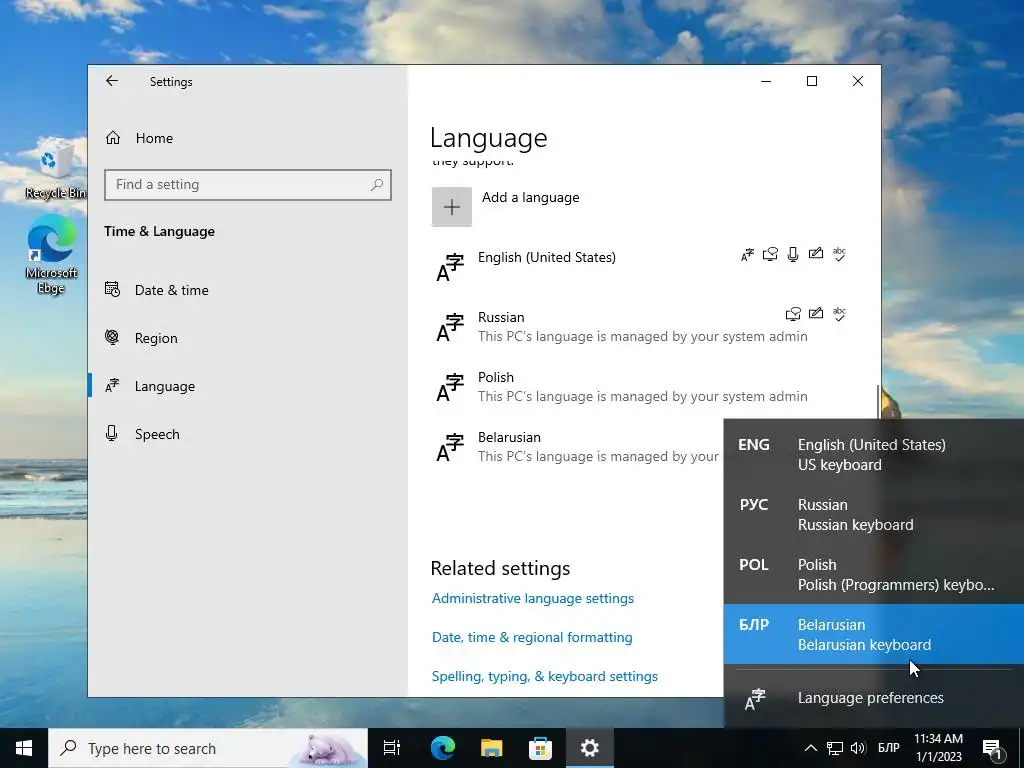This screenshot has height=768, width=1024.
Task: Click the Settings window scrollbar
Action: (878, 402)
